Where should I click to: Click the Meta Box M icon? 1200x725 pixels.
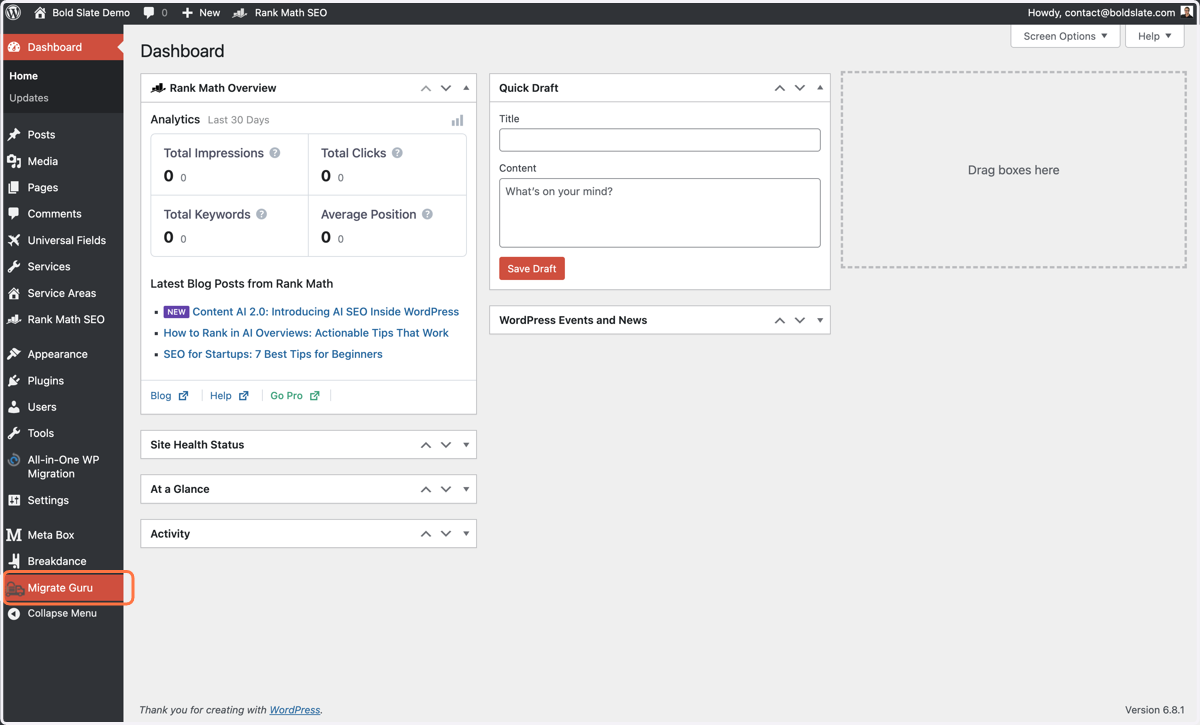click(x=14, y=535)
